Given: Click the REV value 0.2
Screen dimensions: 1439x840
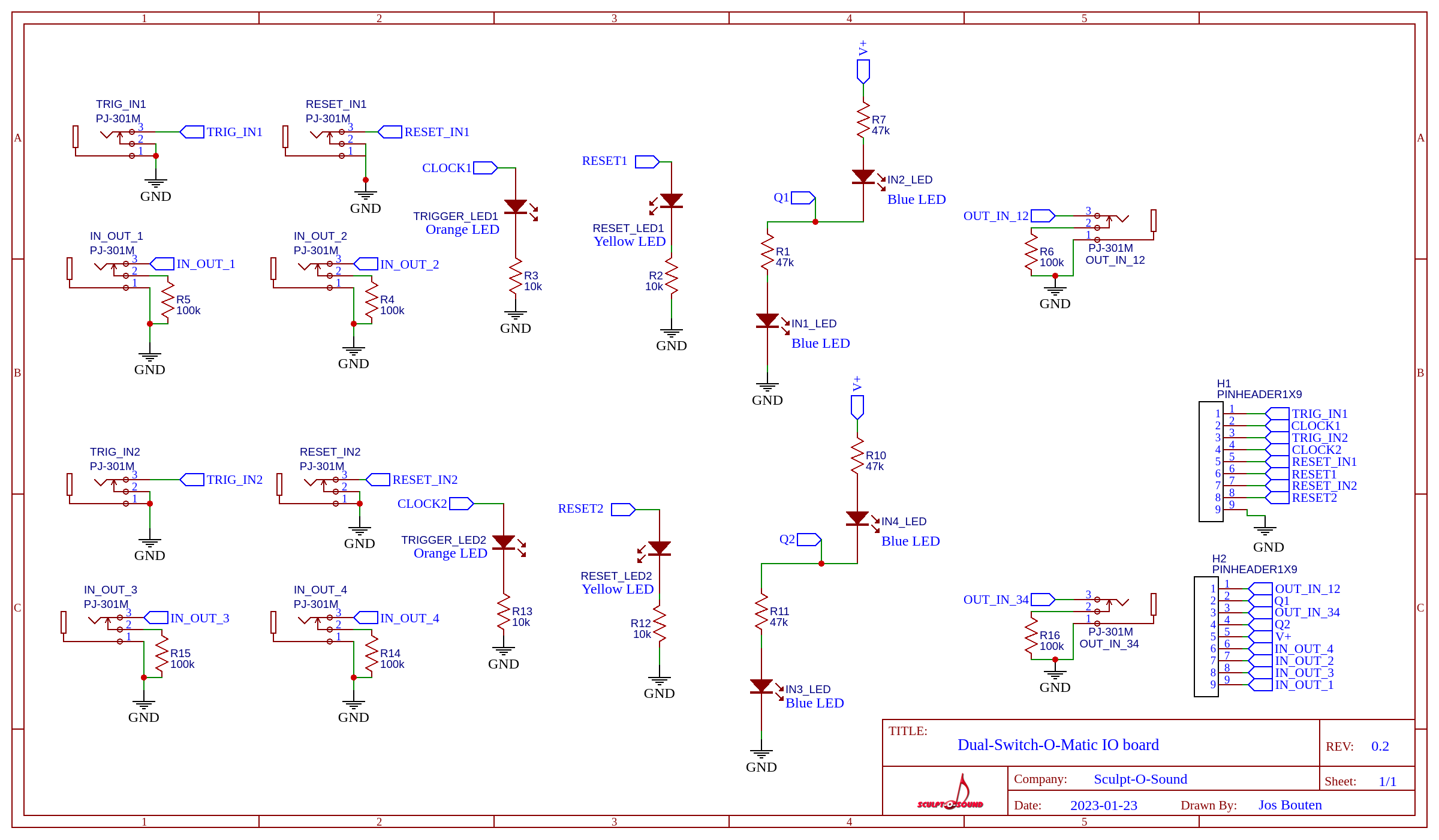Looking at the screenshot, I should [x=1380, y=746].
